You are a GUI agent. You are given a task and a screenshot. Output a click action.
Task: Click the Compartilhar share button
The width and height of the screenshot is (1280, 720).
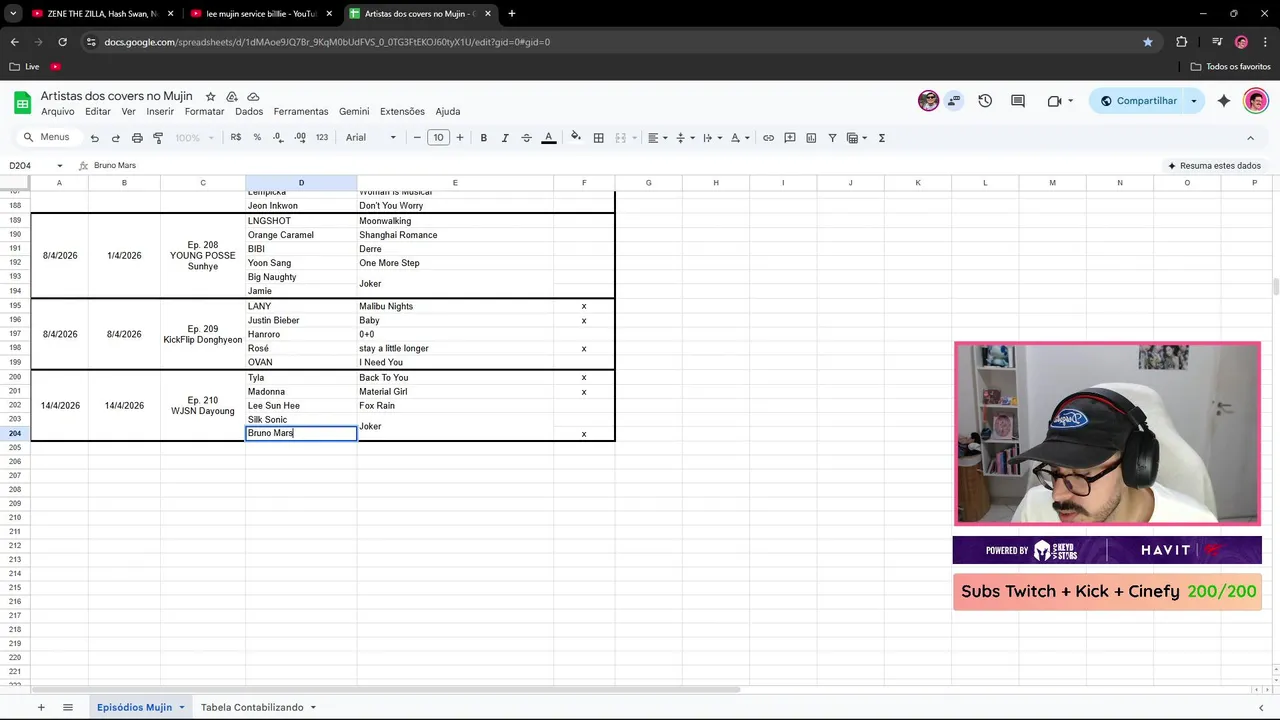click(1137, 101)
